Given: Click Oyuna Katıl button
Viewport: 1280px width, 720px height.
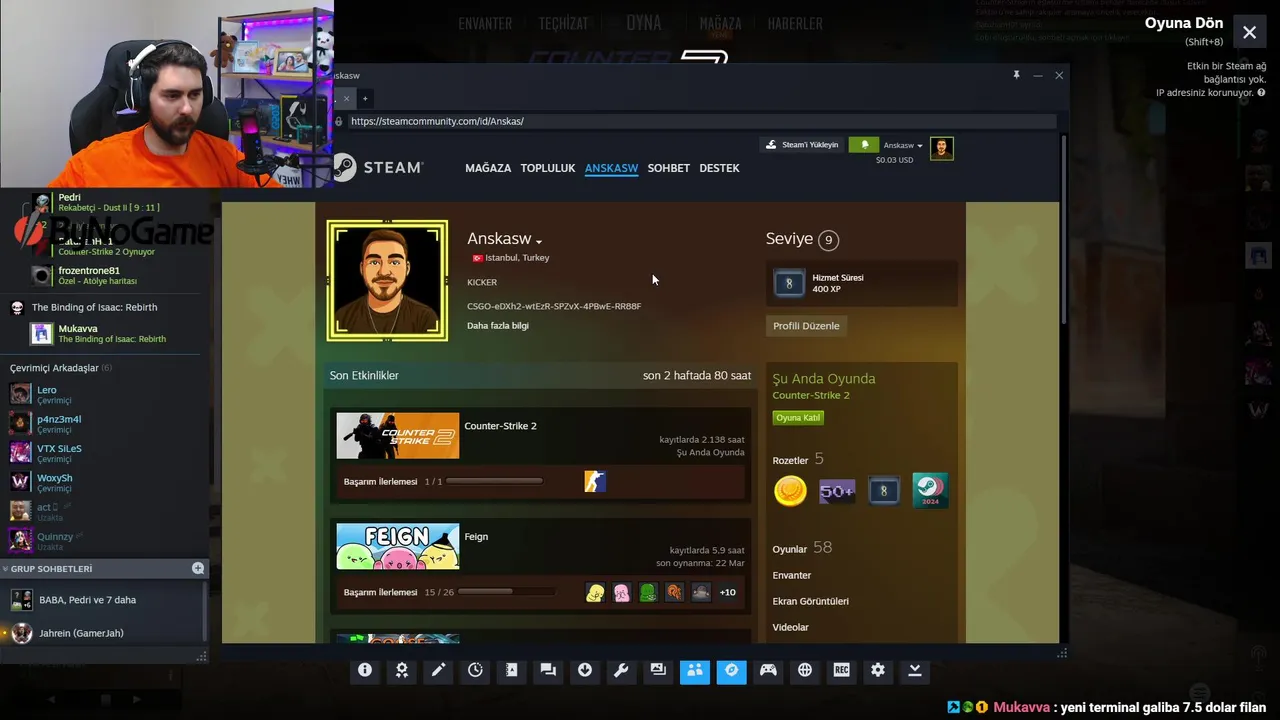Looking at the screenshot, I should [x=798, y=418].
